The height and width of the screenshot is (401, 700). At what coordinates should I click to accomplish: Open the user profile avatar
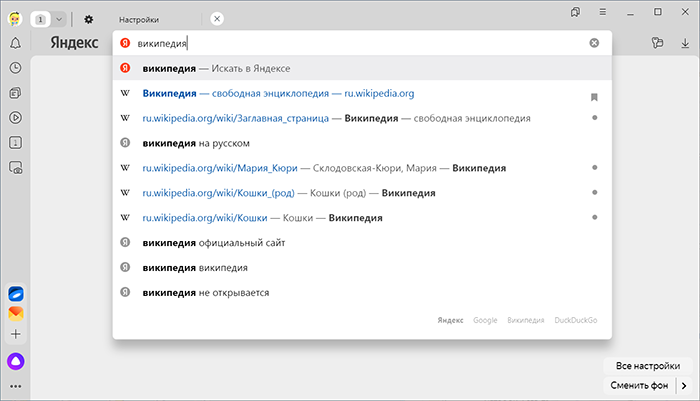(15, 19)
